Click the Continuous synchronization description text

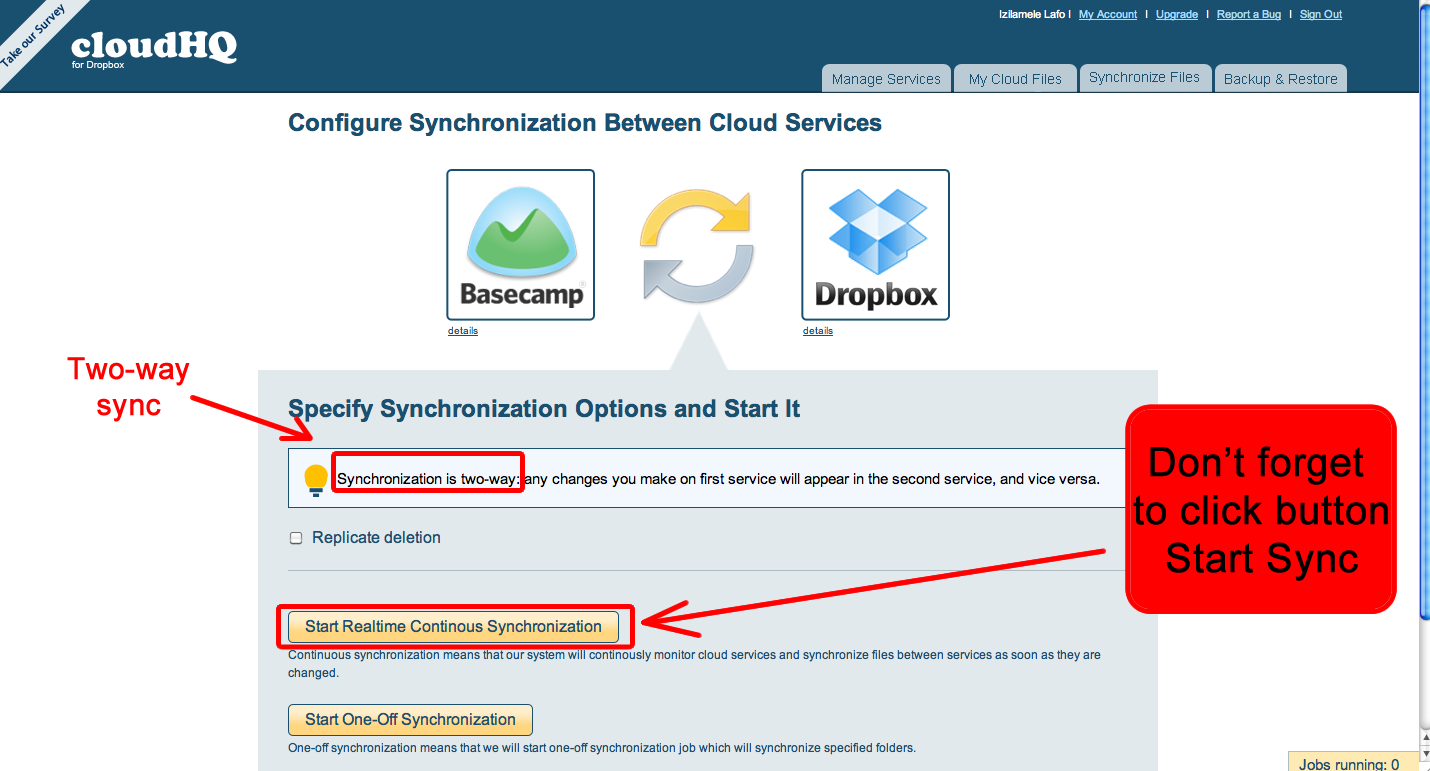(x=694, y=664)
